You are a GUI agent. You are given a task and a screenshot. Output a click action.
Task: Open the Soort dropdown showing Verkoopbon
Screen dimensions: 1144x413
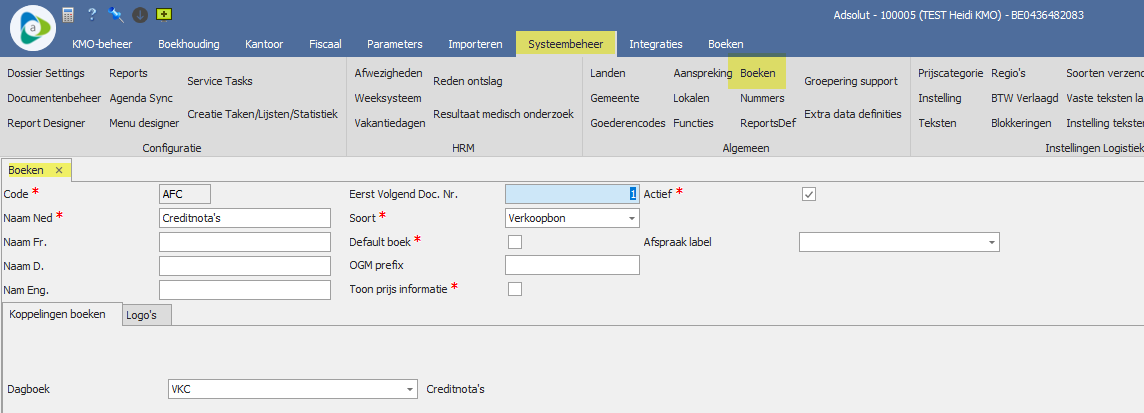point(572,218)
